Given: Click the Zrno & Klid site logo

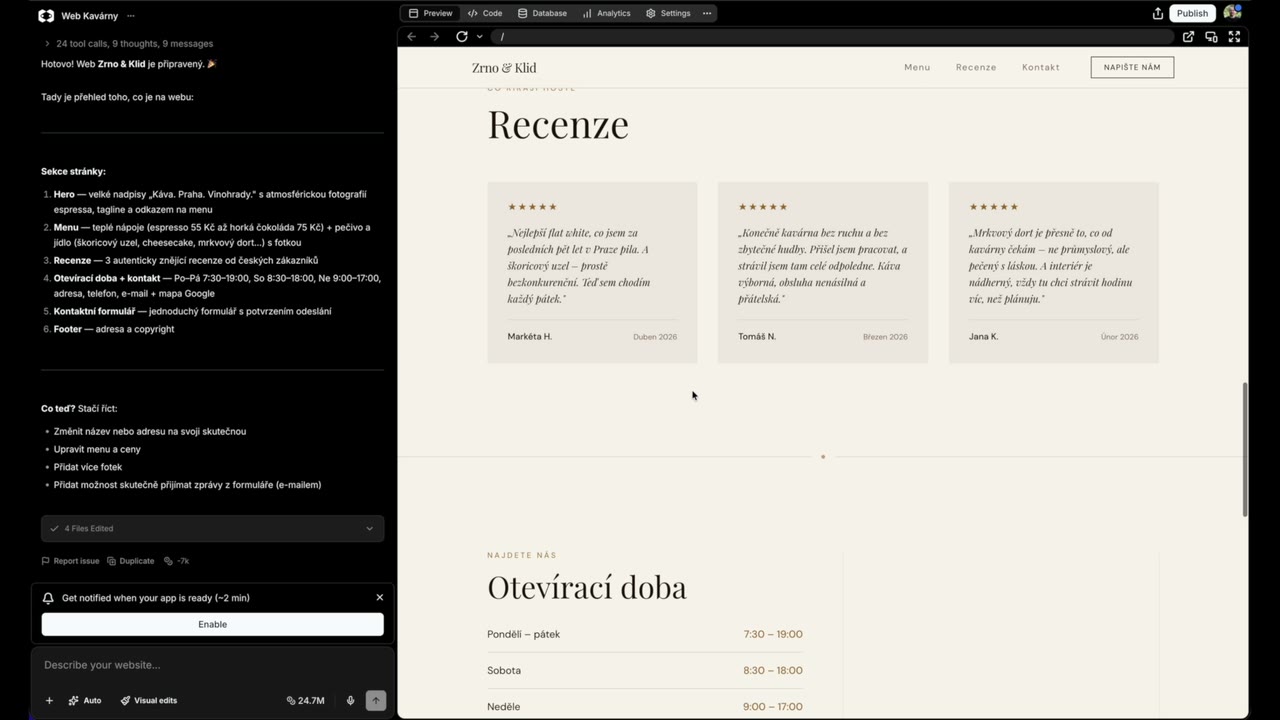Looking at the screenshot, I should [504, 68].
